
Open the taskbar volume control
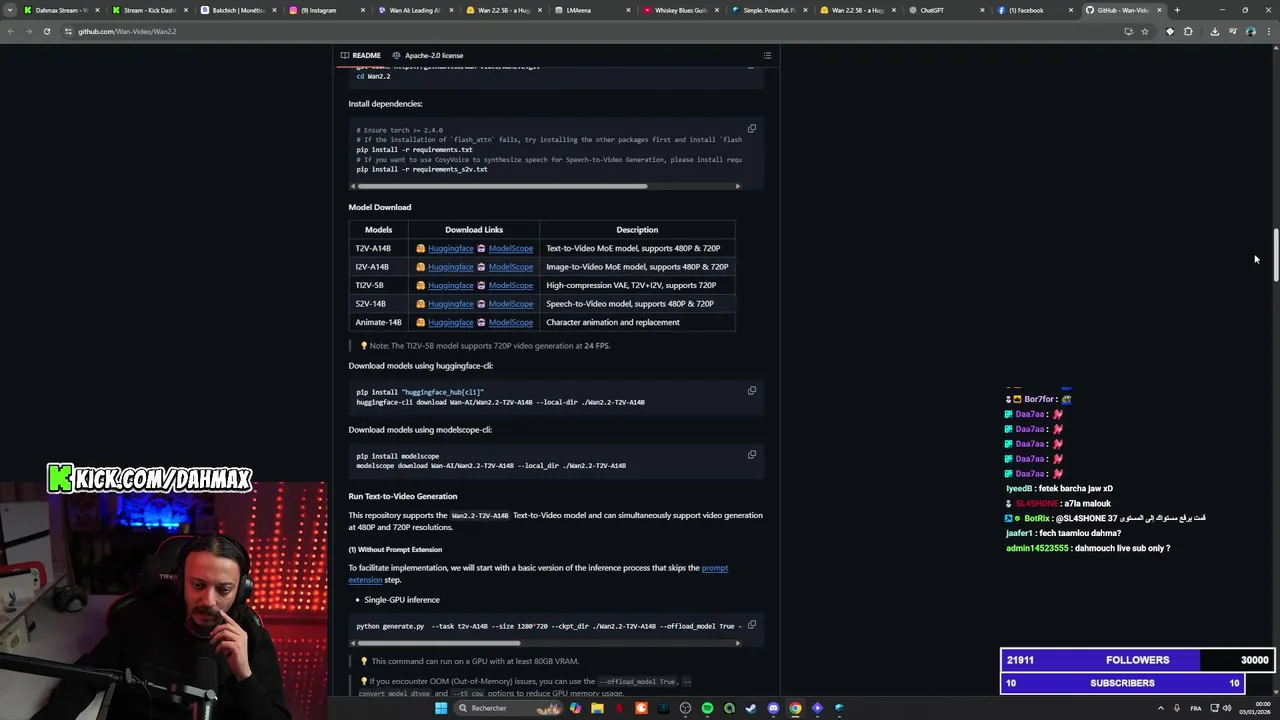tap(1228, 708)
